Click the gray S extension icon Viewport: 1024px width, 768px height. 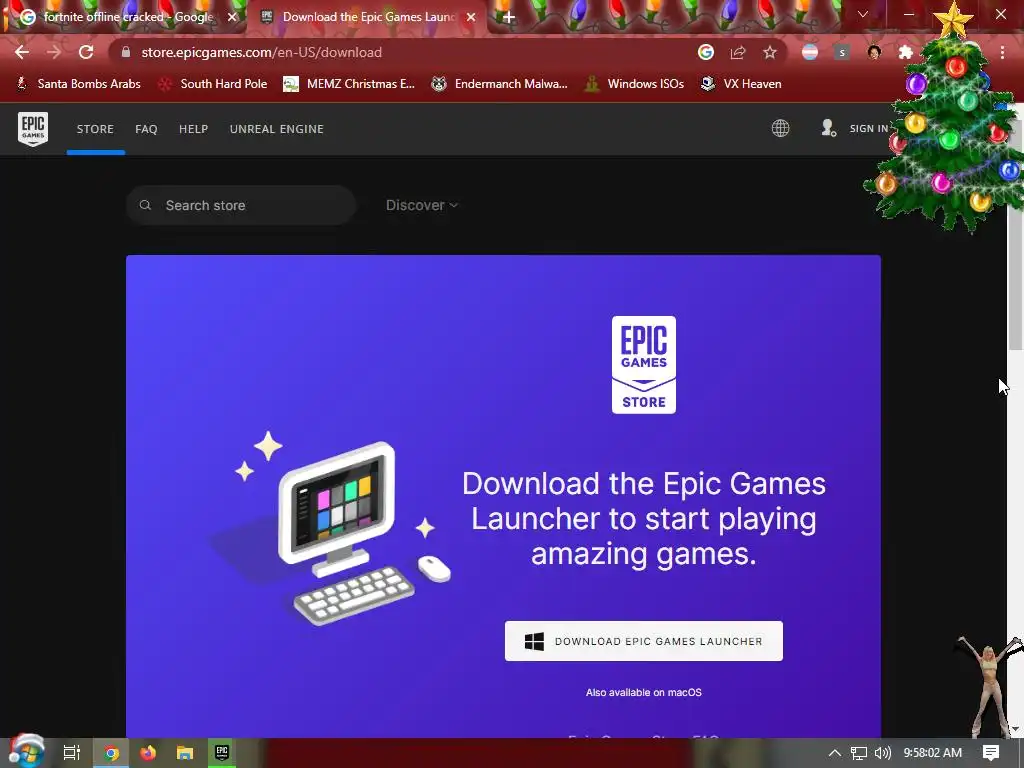pos(842,52)
